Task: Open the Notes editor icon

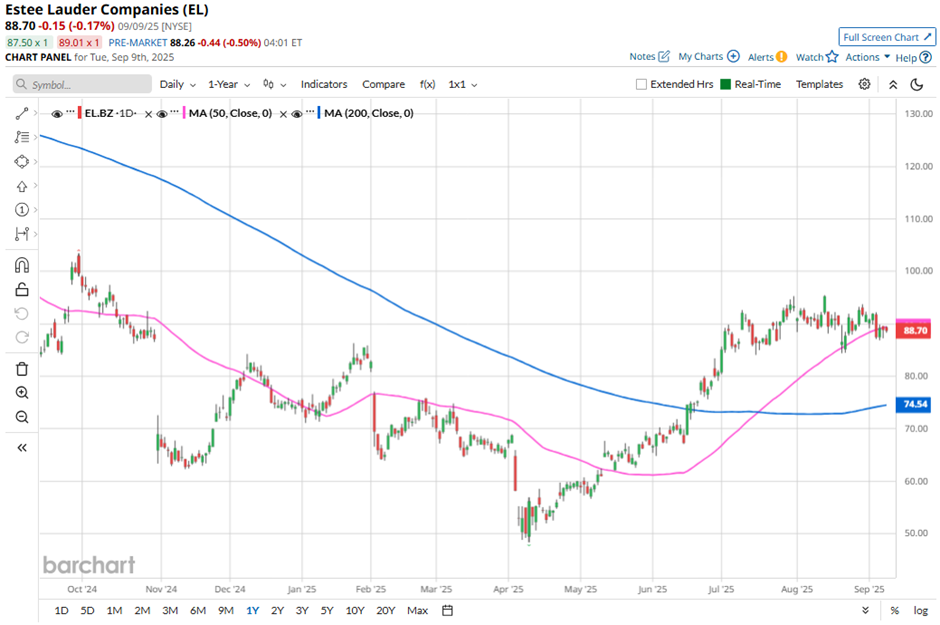Action: pyautogui.click(x=664, y=56)
